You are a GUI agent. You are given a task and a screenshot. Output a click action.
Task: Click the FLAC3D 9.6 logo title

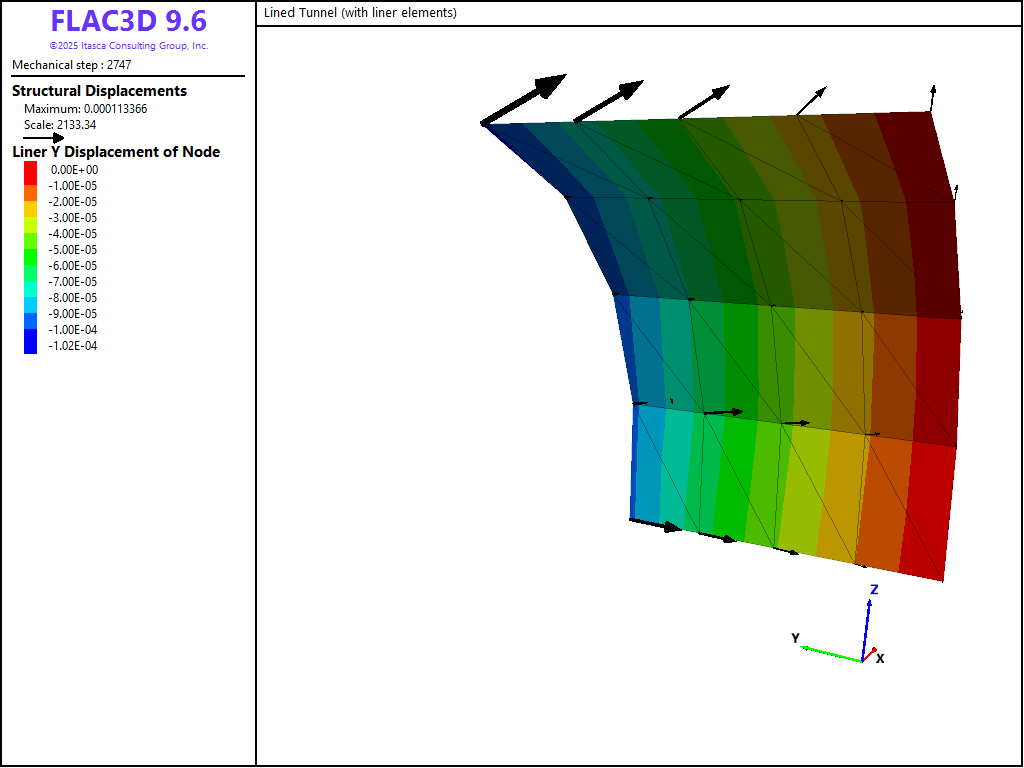coord(128,22)
